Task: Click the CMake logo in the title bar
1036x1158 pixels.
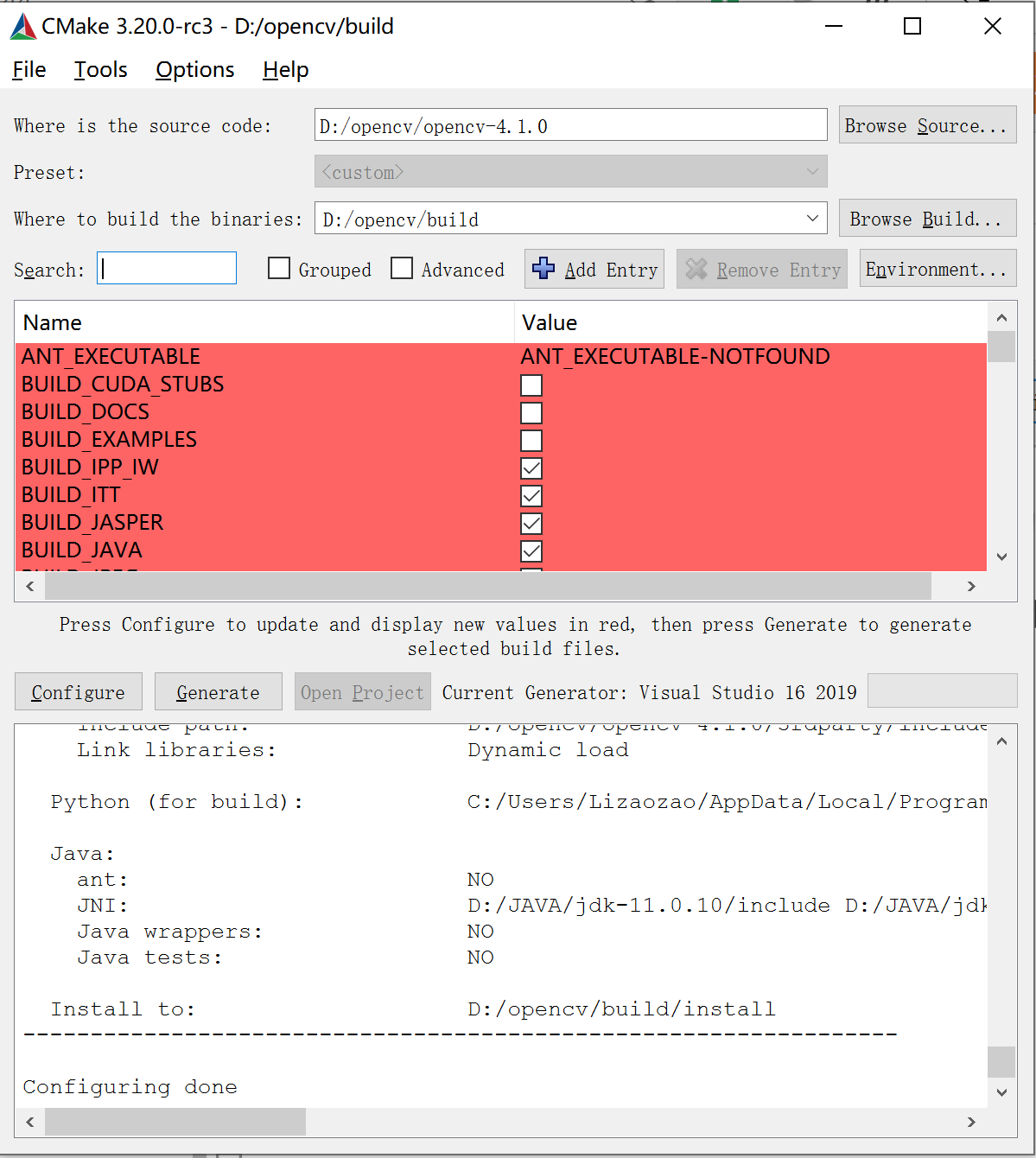Action: (x=23, y=25)
